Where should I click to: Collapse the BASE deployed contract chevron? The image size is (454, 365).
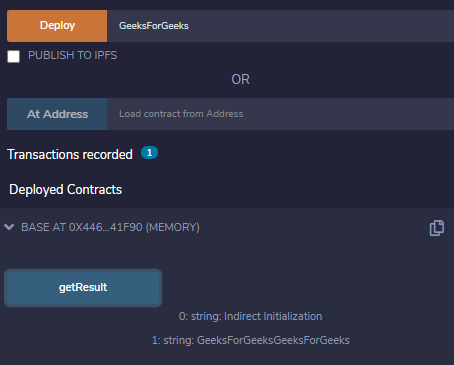pyautogui.click(x=9, y=227)
